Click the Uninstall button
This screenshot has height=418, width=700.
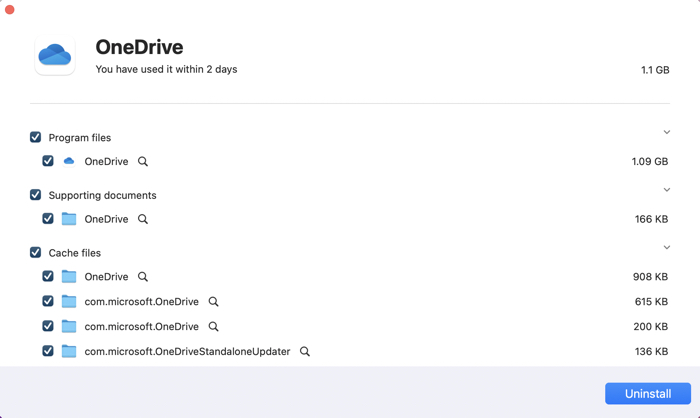(647, 393)
